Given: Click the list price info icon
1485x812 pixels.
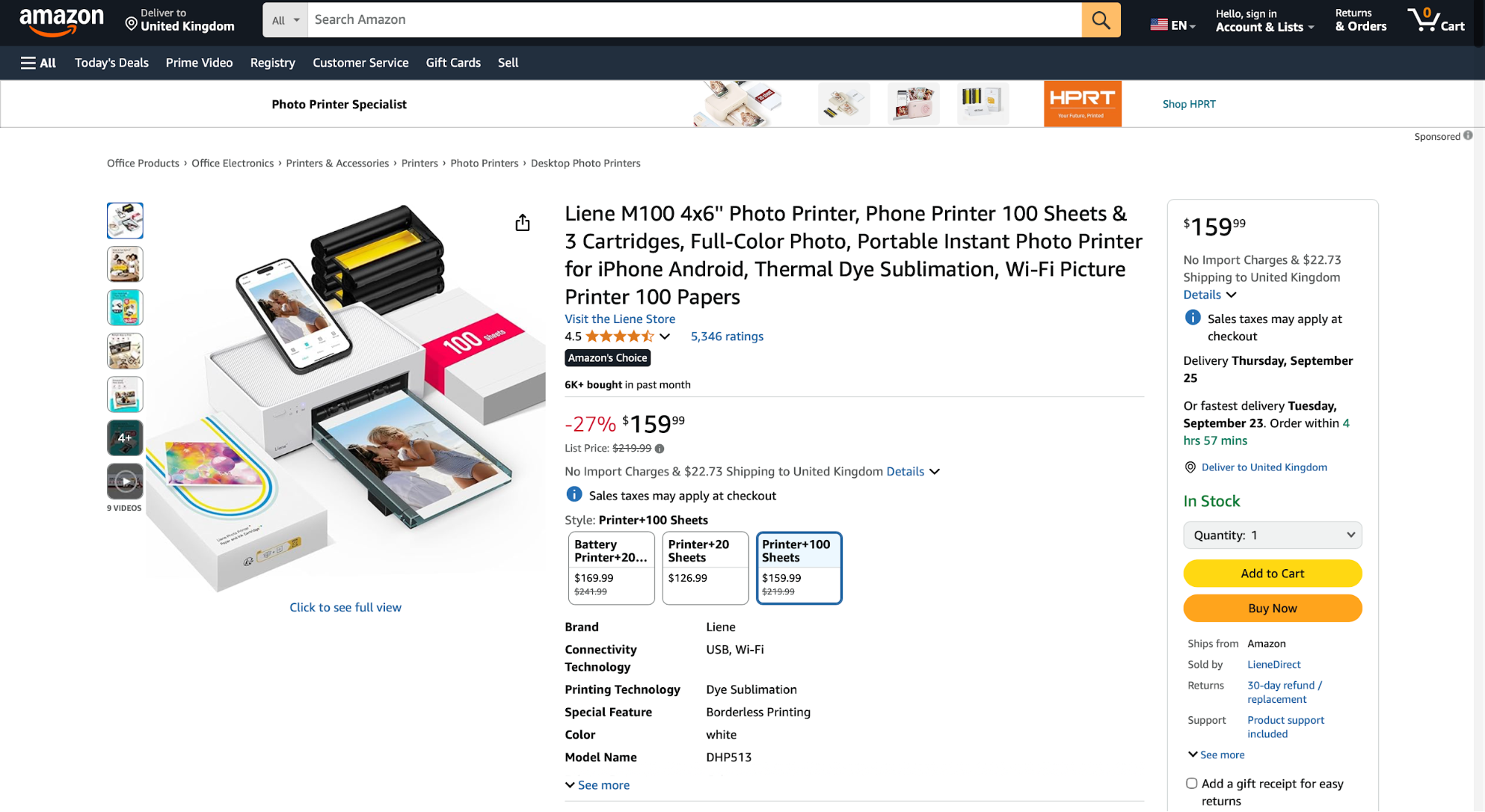Looking at the screenshot, I should pos(660,449).
